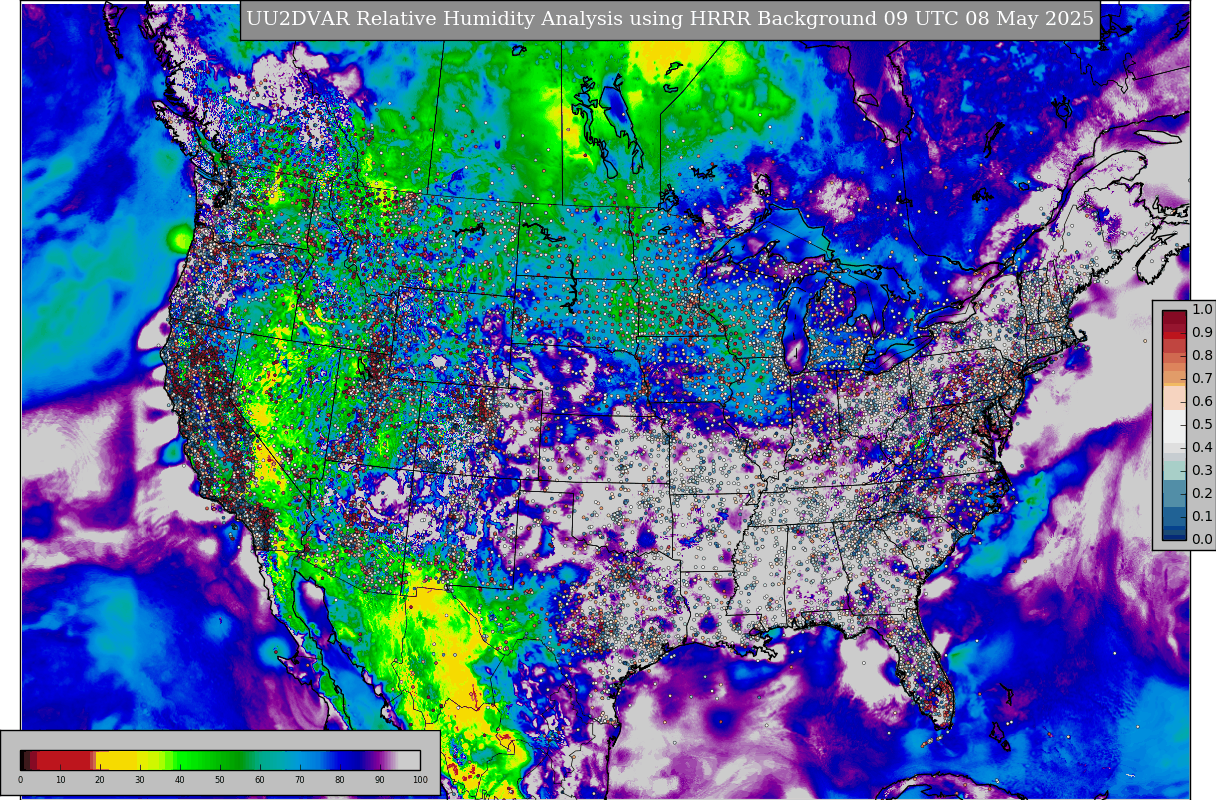The height and width of the screenshot is (800, 1216).
Task: Pick the mint teal swatch of right colorbar
Action: coord(1174,471)
